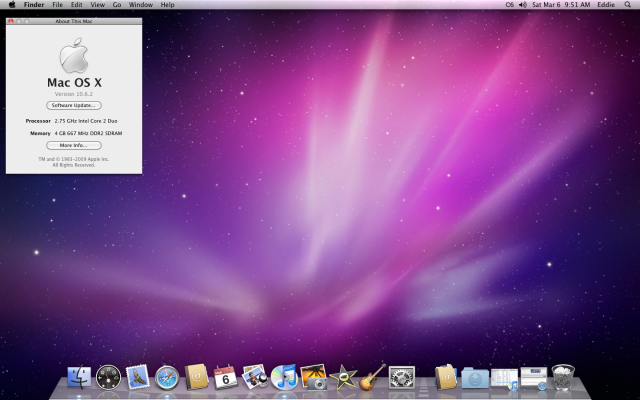The image size is (640, 400).
Task: Open iCal calendar icon showing 6
Action: [x=225, y=377]
